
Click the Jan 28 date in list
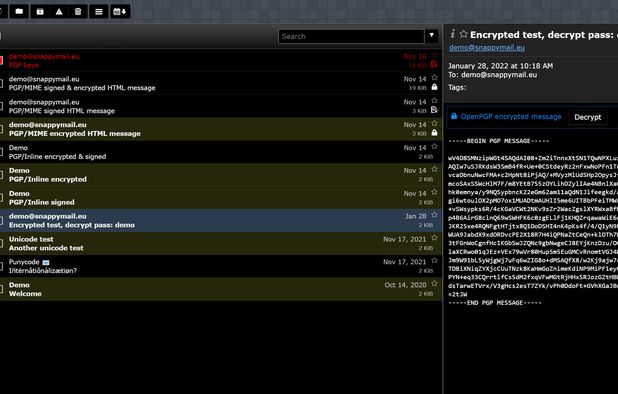416,216
